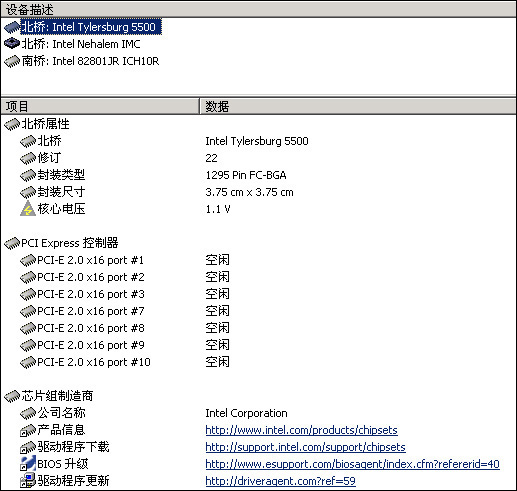Image resolution: width=517 pixels, height=491 pixels.
Task: Click the 公司名称 label
Action: [61, 413]
